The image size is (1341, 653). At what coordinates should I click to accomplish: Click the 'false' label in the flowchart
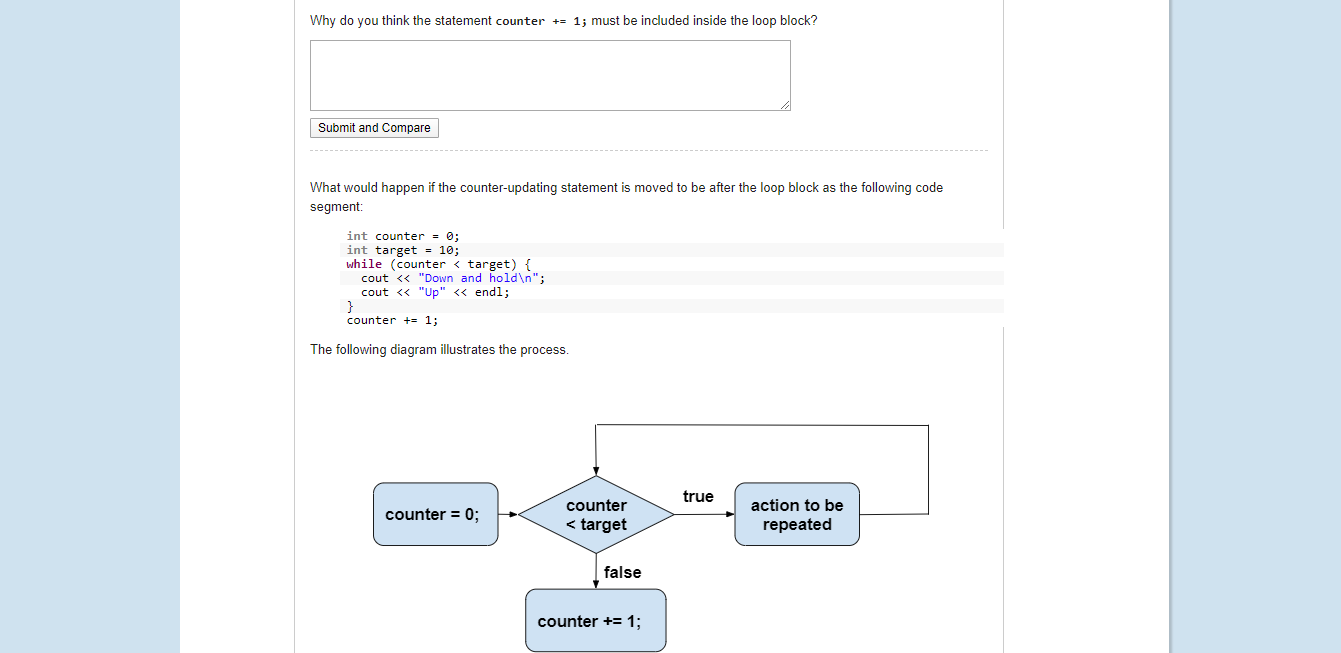click(x=623, y=572)
